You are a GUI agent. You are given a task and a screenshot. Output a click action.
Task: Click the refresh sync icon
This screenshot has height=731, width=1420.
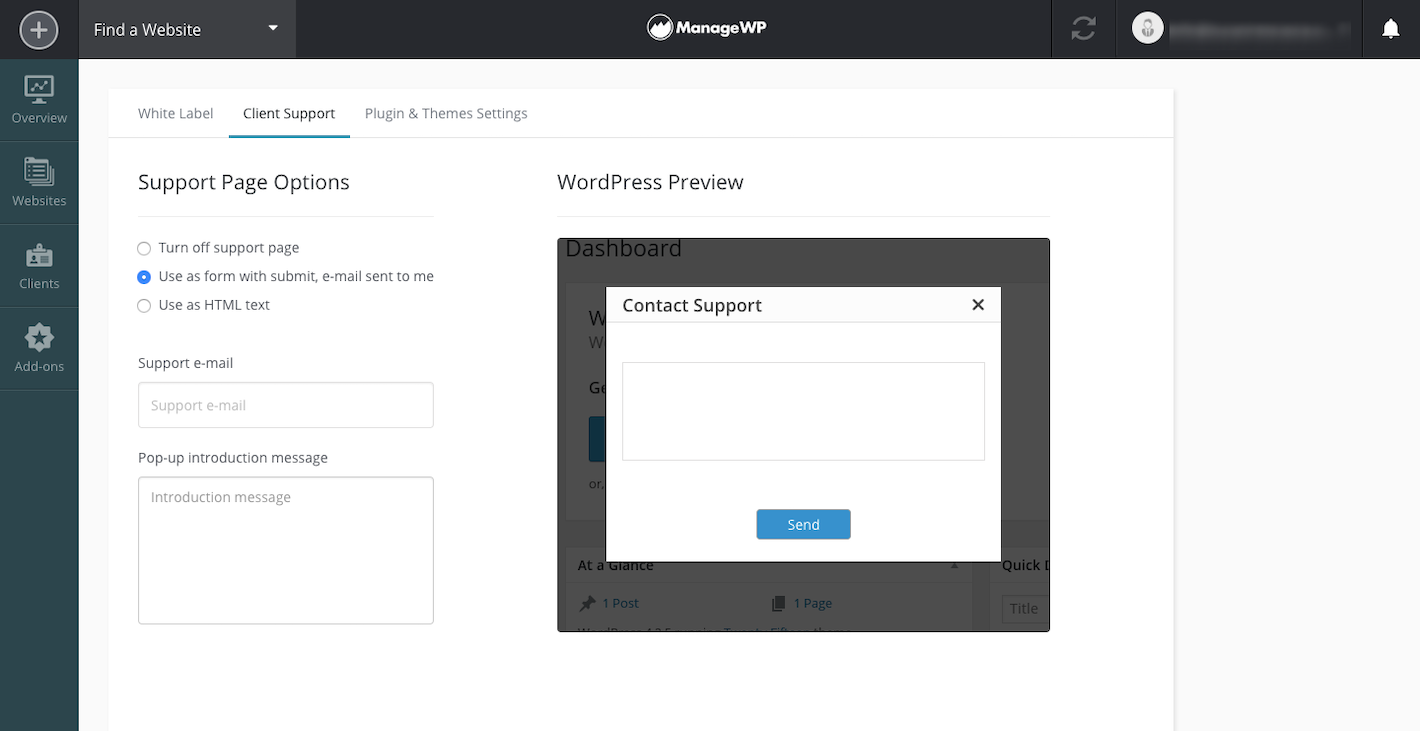click(1083, 29)
